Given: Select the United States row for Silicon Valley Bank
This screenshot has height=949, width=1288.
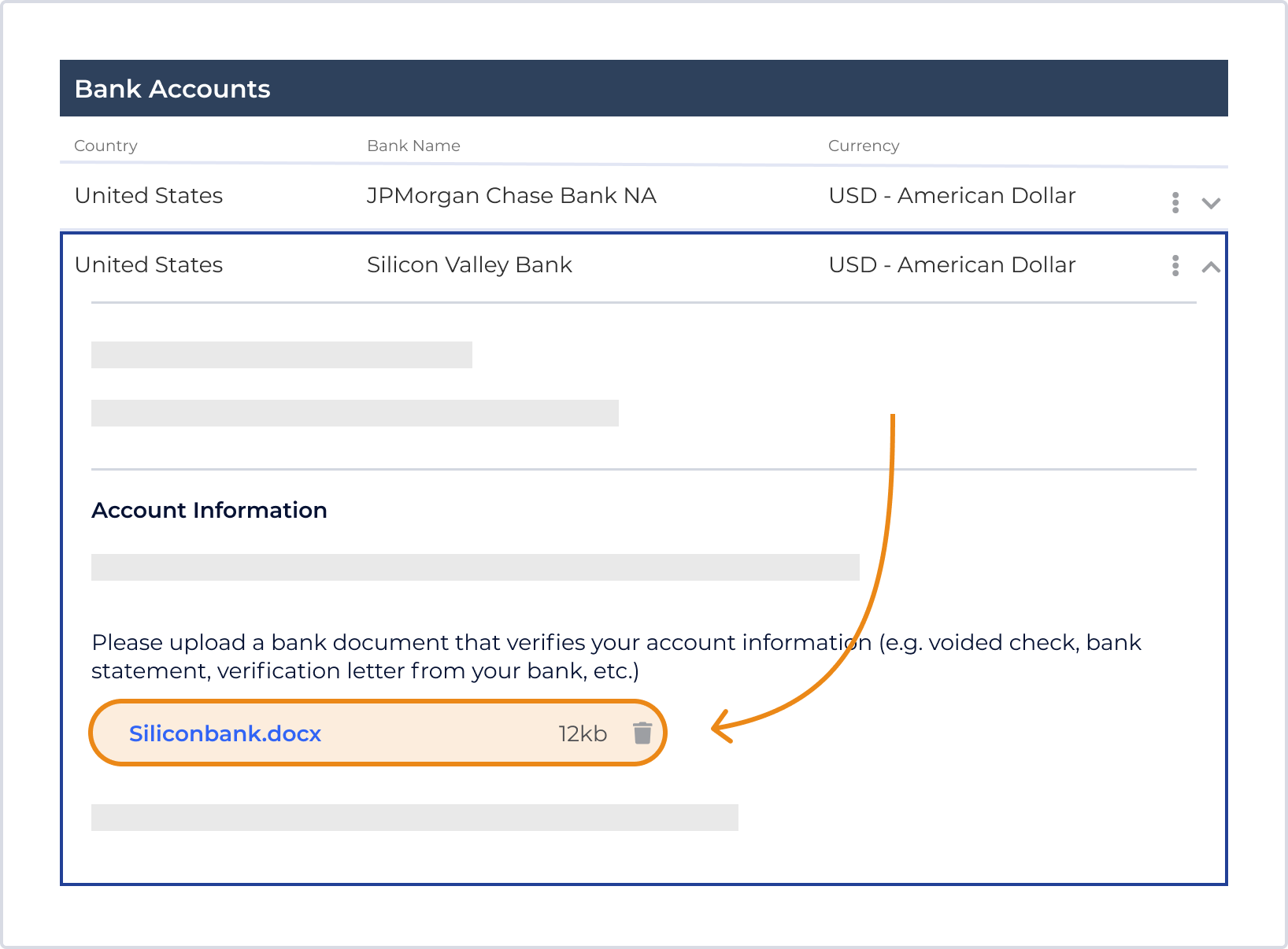Looking at the screenshot, I should point(149,265).
